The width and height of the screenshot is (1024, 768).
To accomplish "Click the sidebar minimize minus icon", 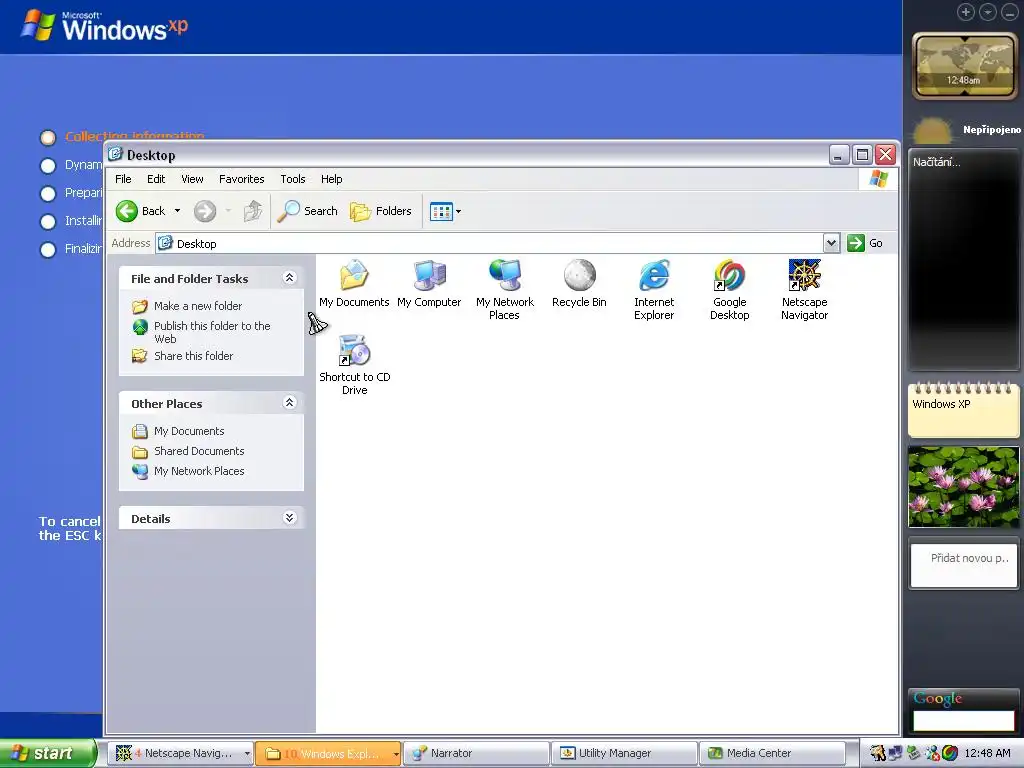I will (1010, 12).
